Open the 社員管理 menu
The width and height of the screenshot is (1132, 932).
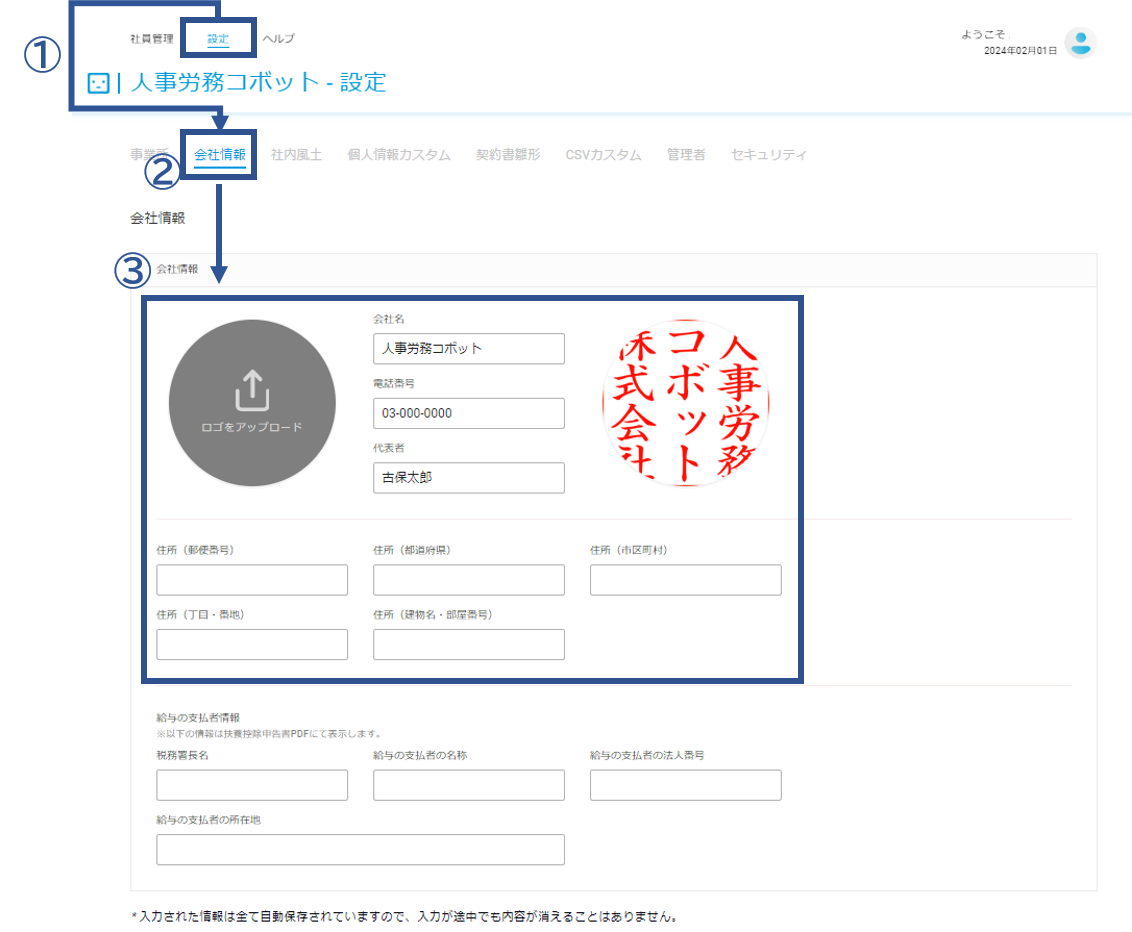click(x=152, y=39)
